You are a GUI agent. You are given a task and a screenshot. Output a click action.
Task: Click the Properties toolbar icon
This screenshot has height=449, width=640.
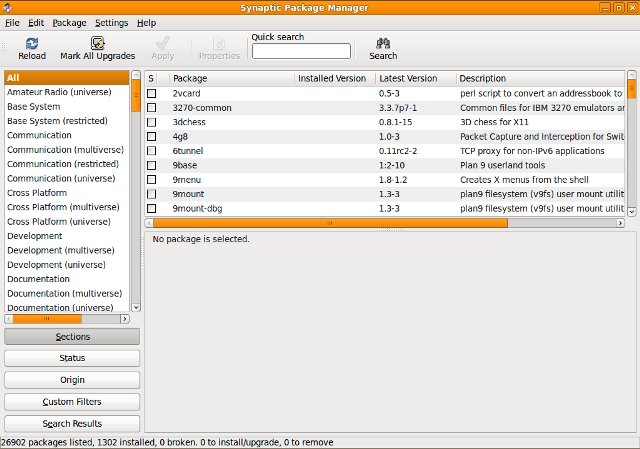coord(219,43)
